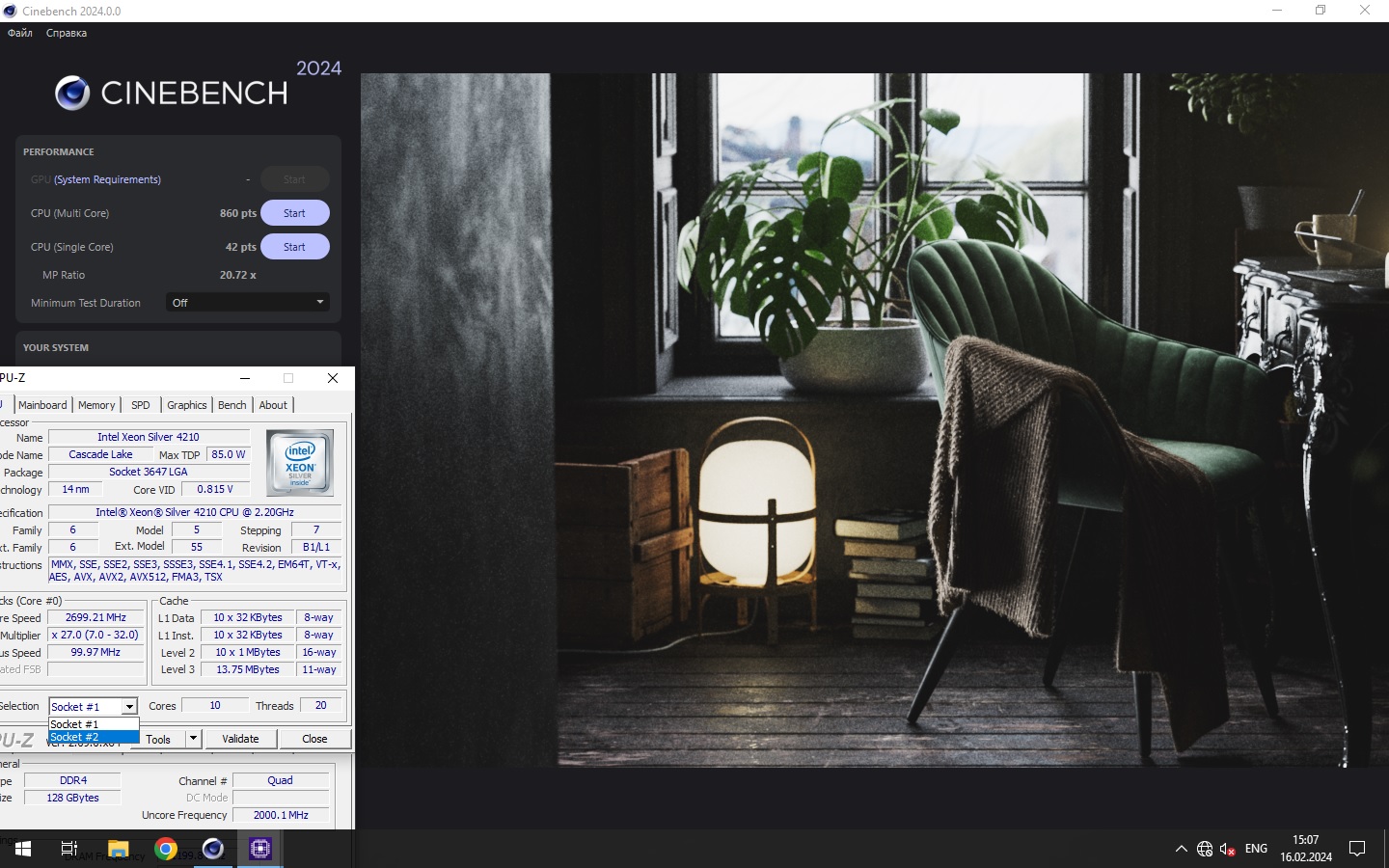The height and width of the screenshot is (868, 1389).
Task: Open the System Requirements link
Action: pyautogui.click(x=107, y=179)
